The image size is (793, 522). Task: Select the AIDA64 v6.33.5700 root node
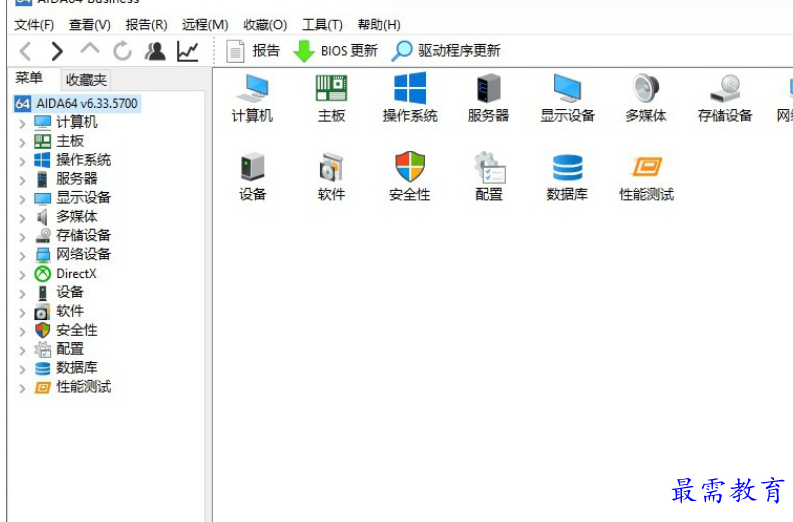pyautogui.click(x=76, y=103)
